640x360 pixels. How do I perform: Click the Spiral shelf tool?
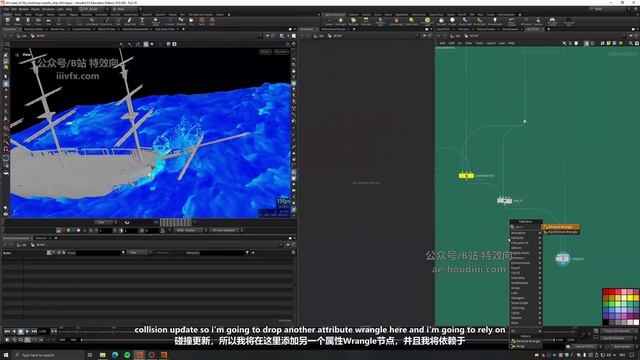click(202, 21)
